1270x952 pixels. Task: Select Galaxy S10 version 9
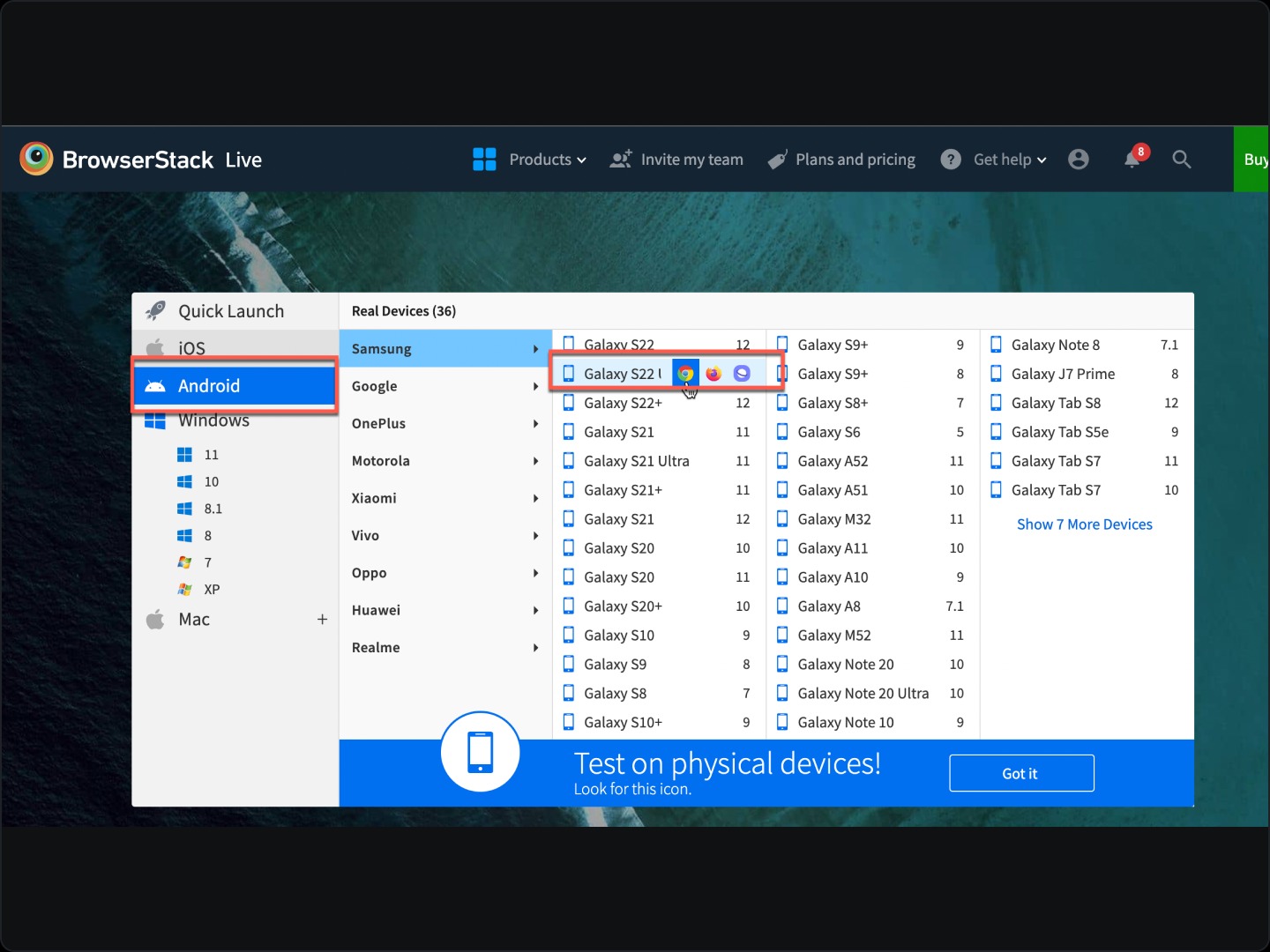pos(658,636)
